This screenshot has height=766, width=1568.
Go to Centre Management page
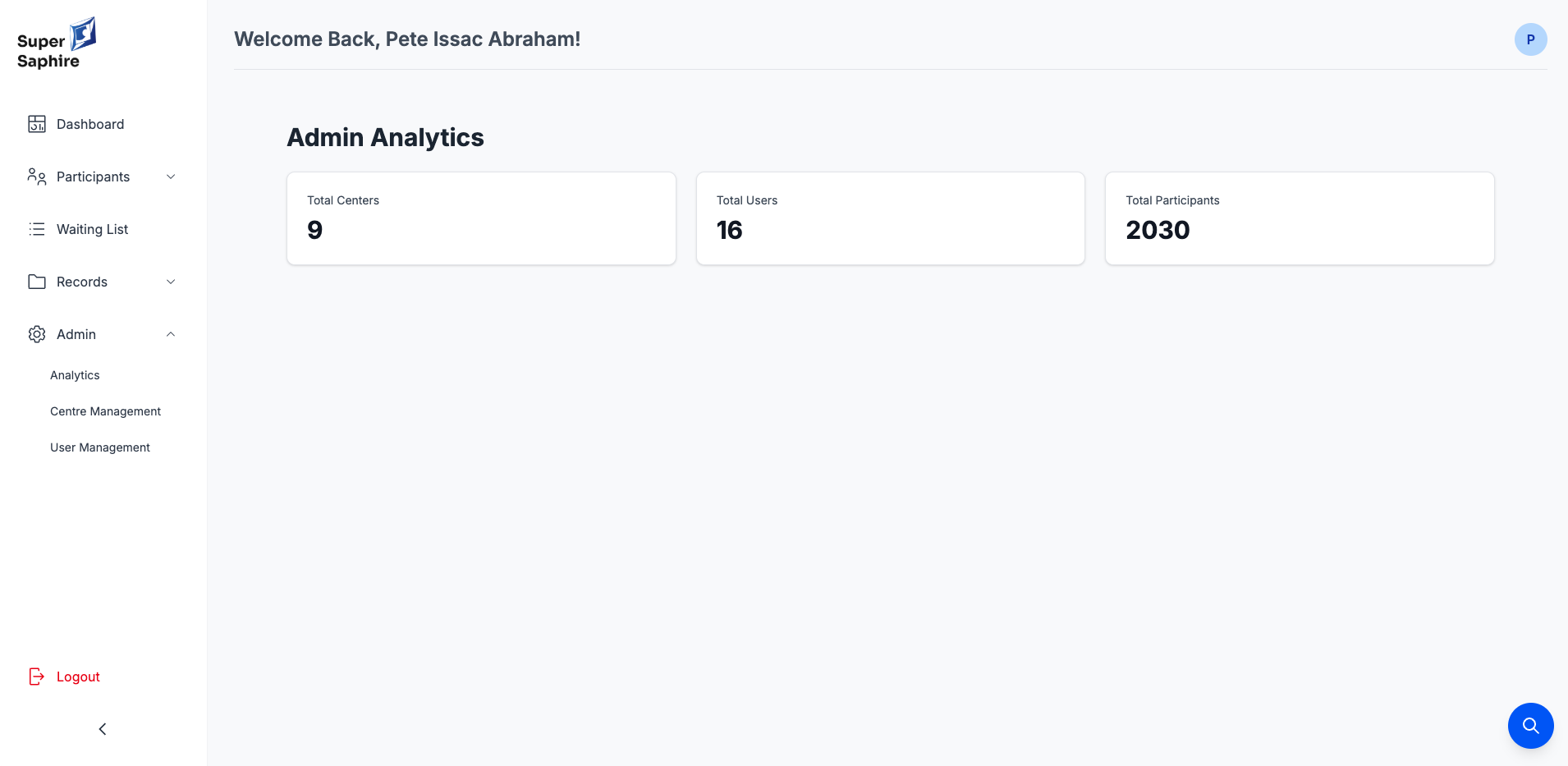pyautogui.click(x=105, y=411)
